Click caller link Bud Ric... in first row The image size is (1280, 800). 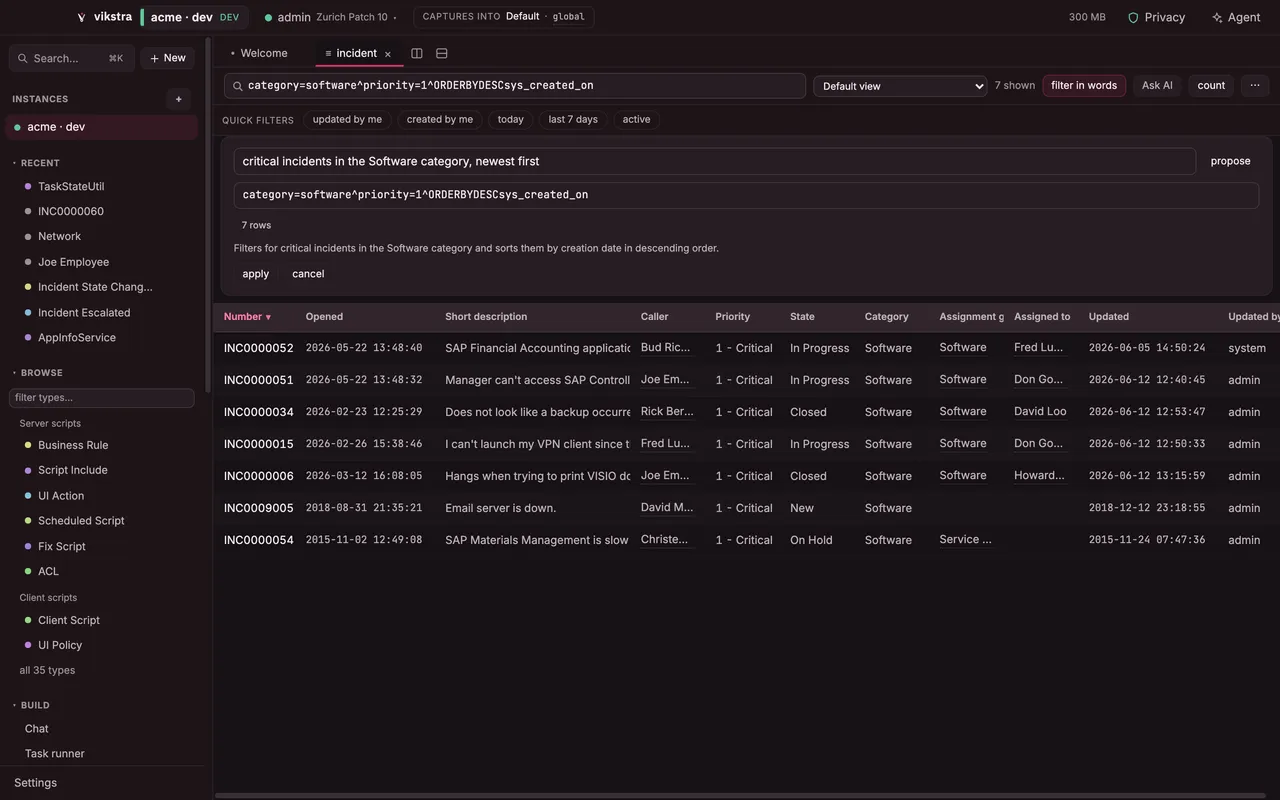click(x=666, y=348)
